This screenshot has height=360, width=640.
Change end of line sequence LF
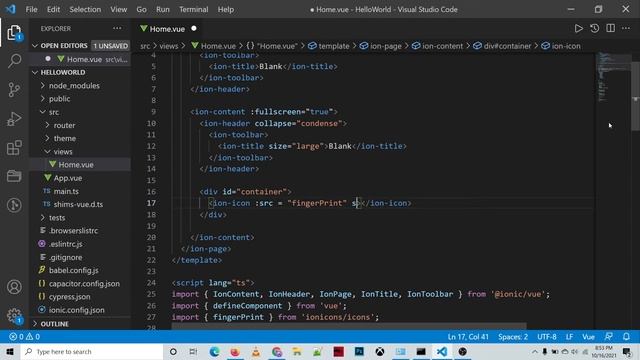click(x=569, y=337)
